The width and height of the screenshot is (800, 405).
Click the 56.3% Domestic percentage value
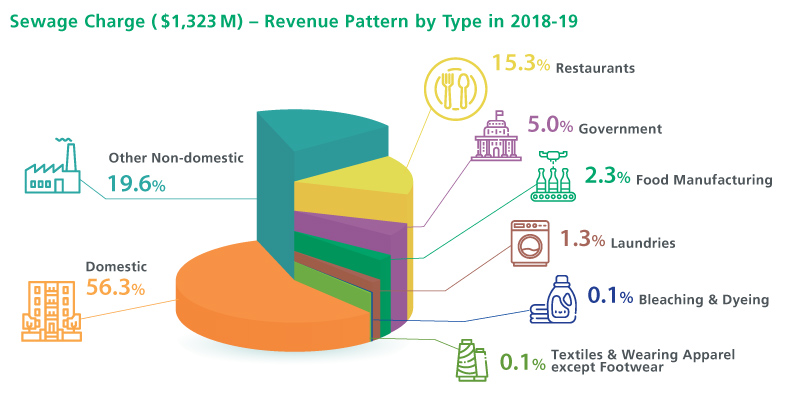(x=116, y=288)
